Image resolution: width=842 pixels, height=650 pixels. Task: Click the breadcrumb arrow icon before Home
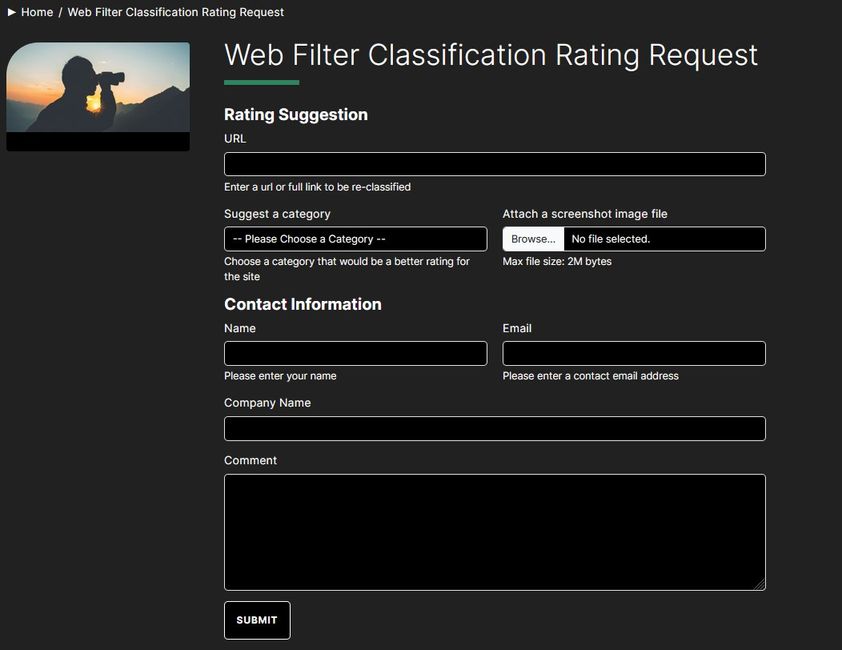(12, 12)
